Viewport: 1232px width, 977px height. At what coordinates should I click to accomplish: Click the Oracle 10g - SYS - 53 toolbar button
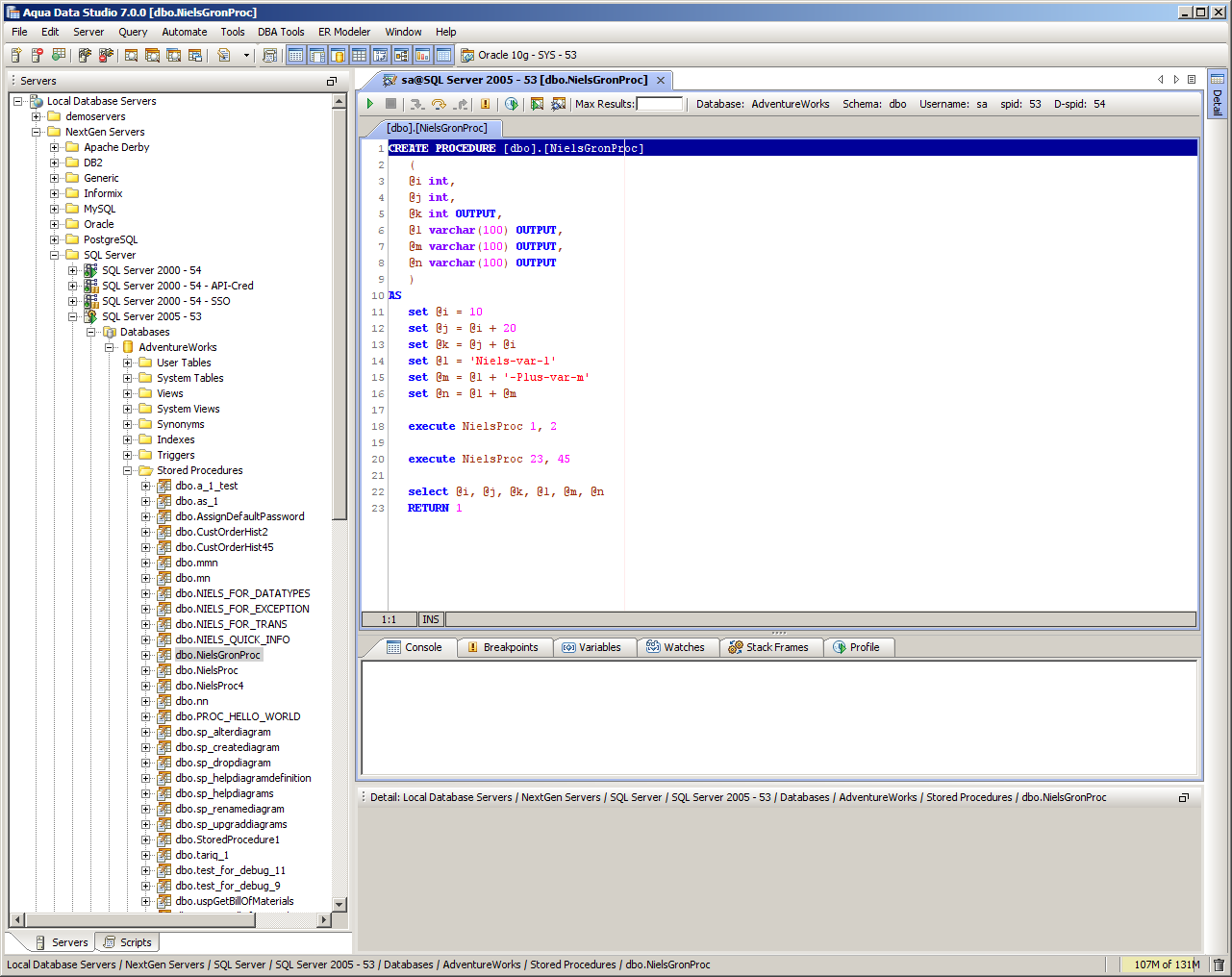pyautogui.click(x=518, y=55)
